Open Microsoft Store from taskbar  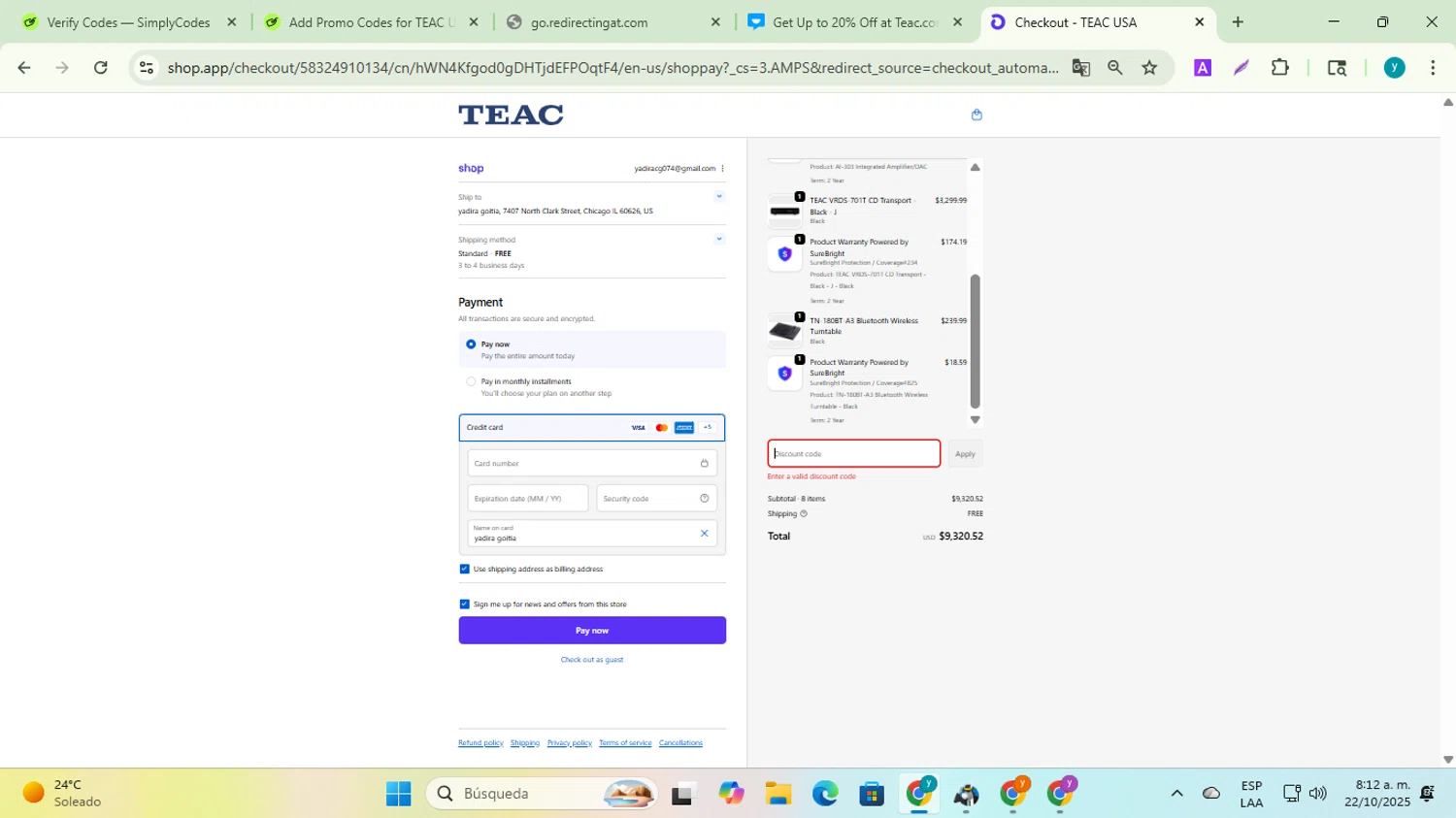[x=872, y=794]
